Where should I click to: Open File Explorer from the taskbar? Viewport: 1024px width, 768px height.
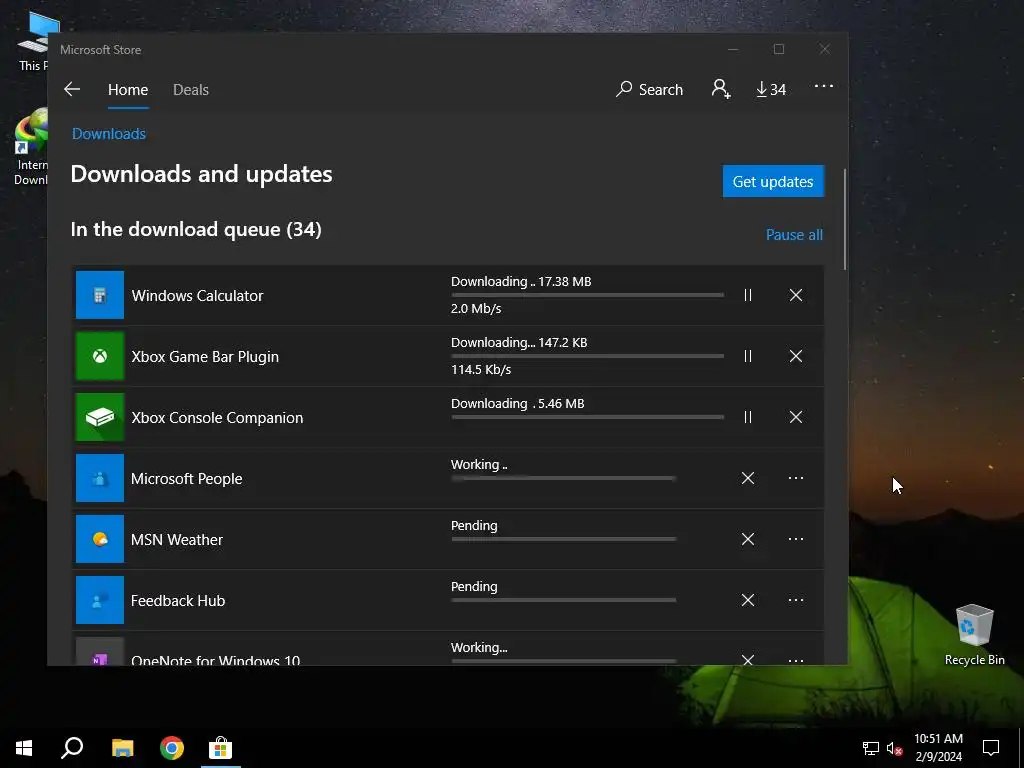click(x=122, y=748)
